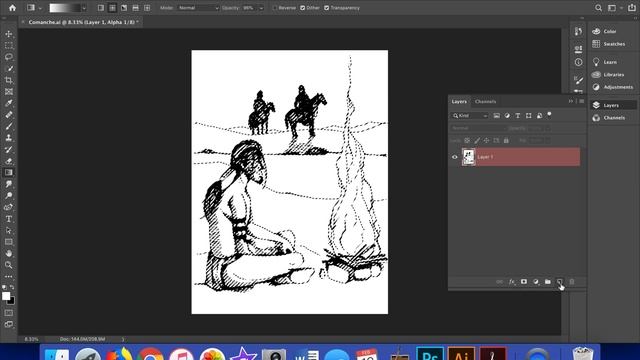Choose the Linear Gradient style

click(101, 8)
